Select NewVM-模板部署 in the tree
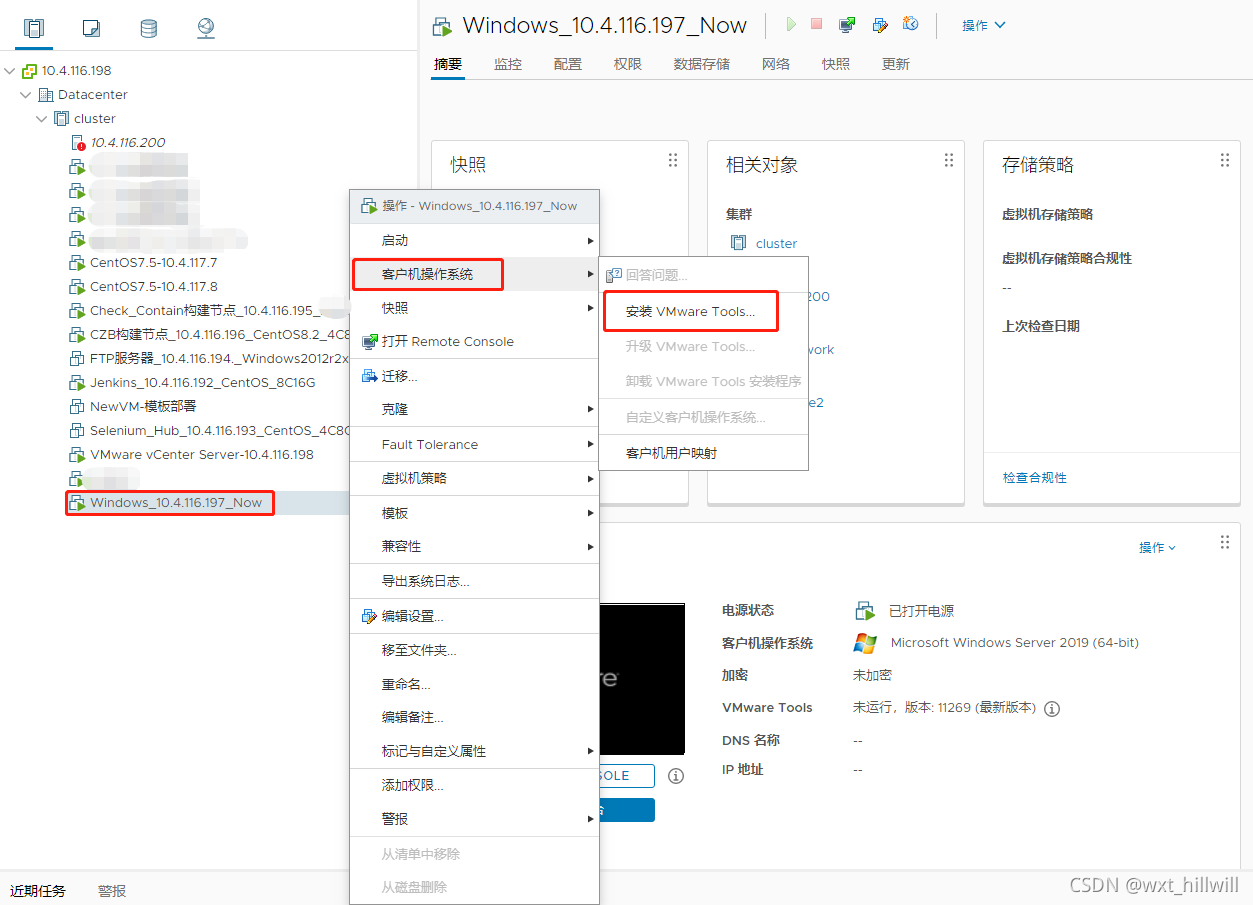The image size is (1253, 905). [143, 407]
